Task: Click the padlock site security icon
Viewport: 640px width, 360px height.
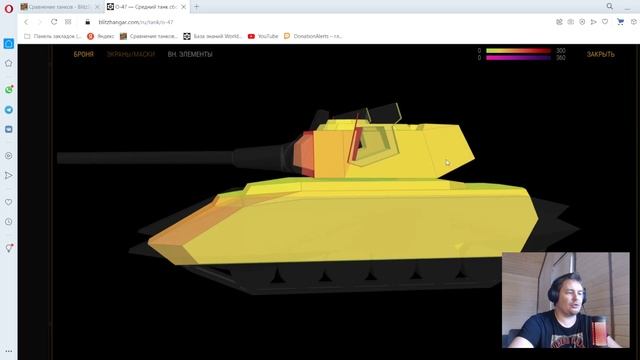Action: coord(87,22)
